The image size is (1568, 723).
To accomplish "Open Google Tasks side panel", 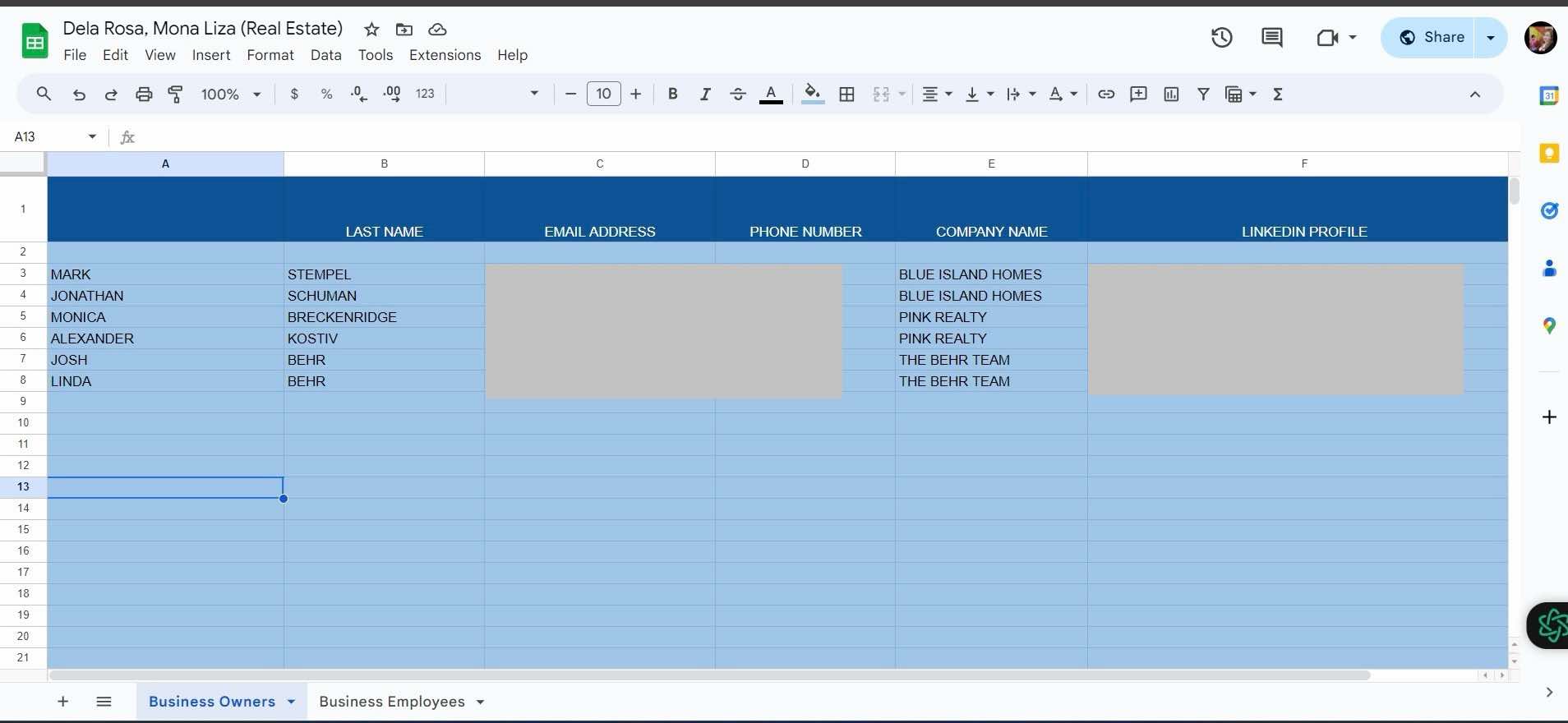I will pyautogui.click(x=1549, y=211).
